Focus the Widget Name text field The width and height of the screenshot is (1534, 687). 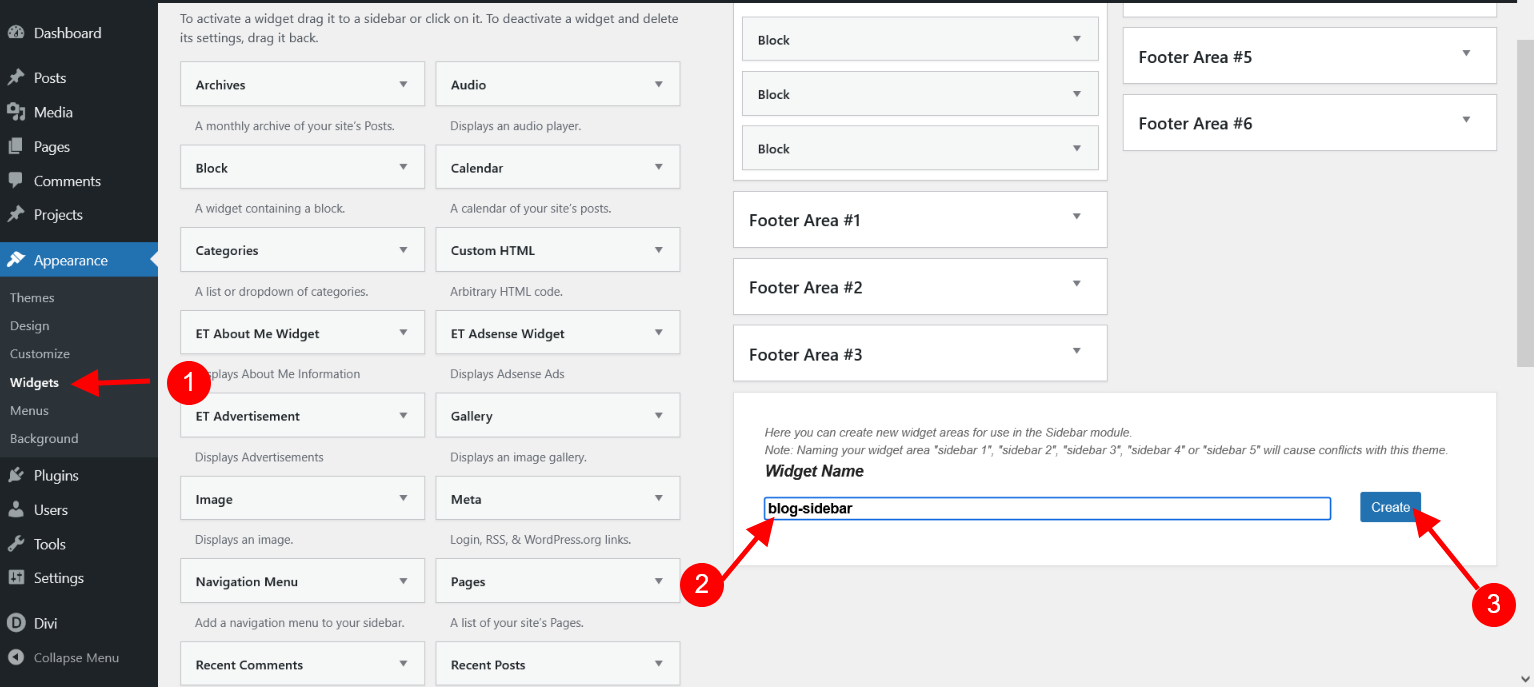click(x=1047, y=508)
